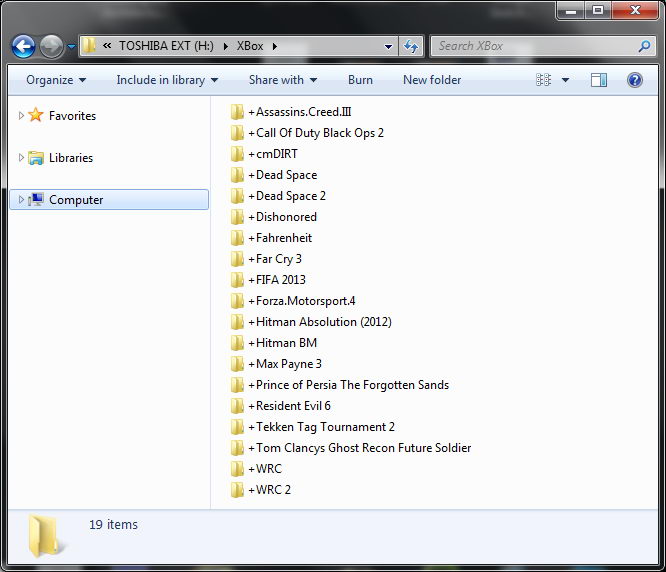
Task: Click the Change your view icon
Action: coord(544,80)
